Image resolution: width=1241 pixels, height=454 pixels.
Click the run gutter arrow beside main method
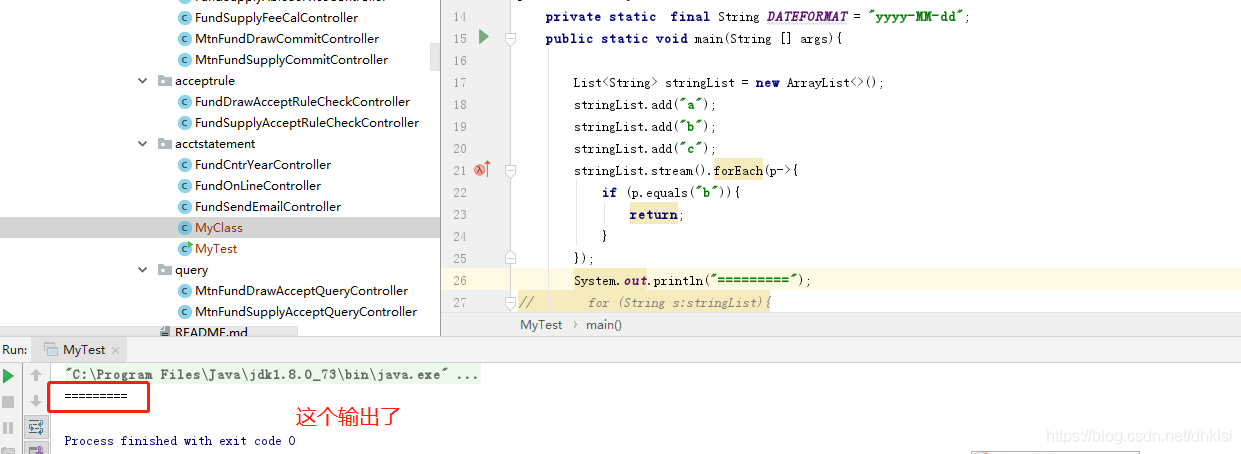(484, 37)
